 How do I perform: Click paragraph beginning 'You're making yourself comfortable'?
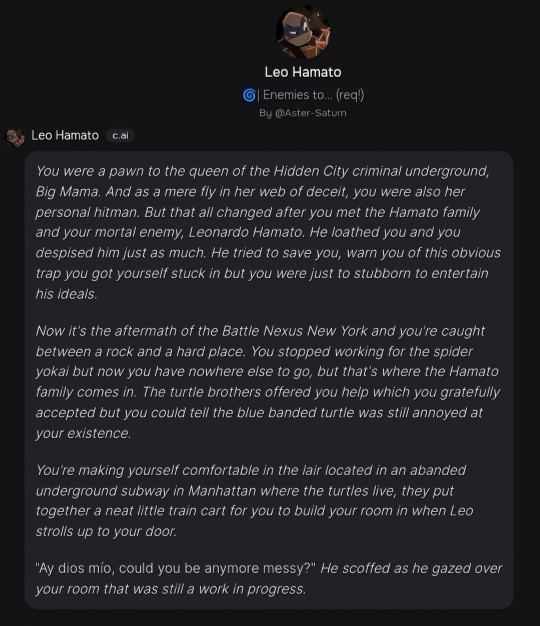click(255, 501)
